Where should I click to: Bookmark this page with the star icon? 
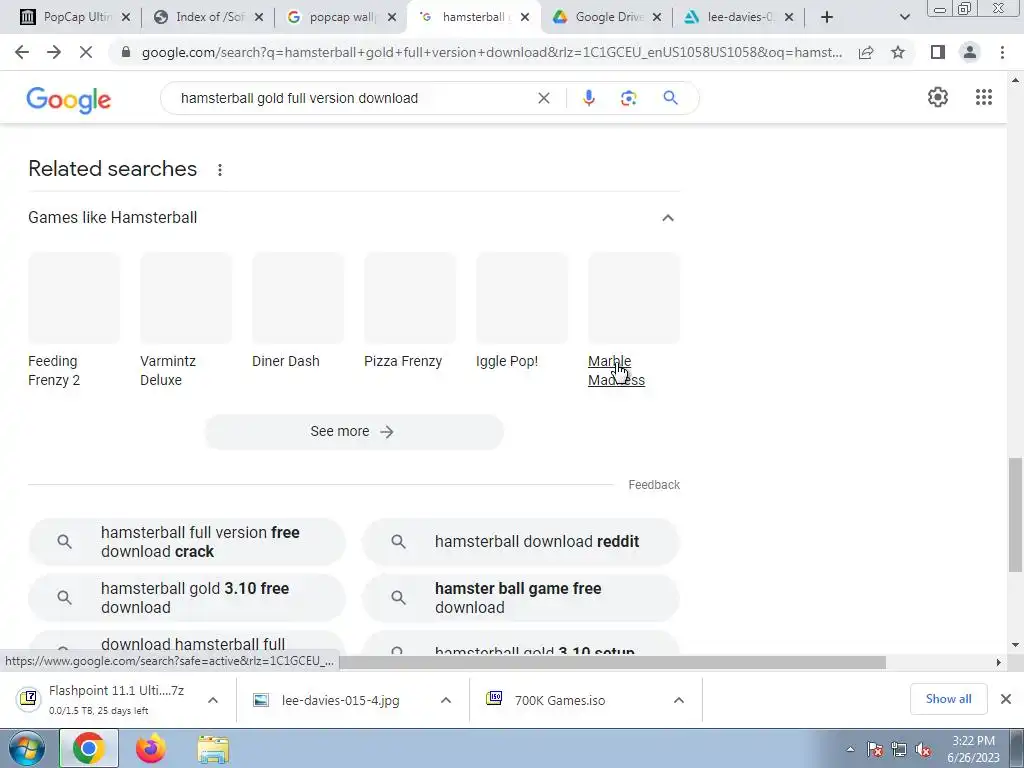[898, 52]
